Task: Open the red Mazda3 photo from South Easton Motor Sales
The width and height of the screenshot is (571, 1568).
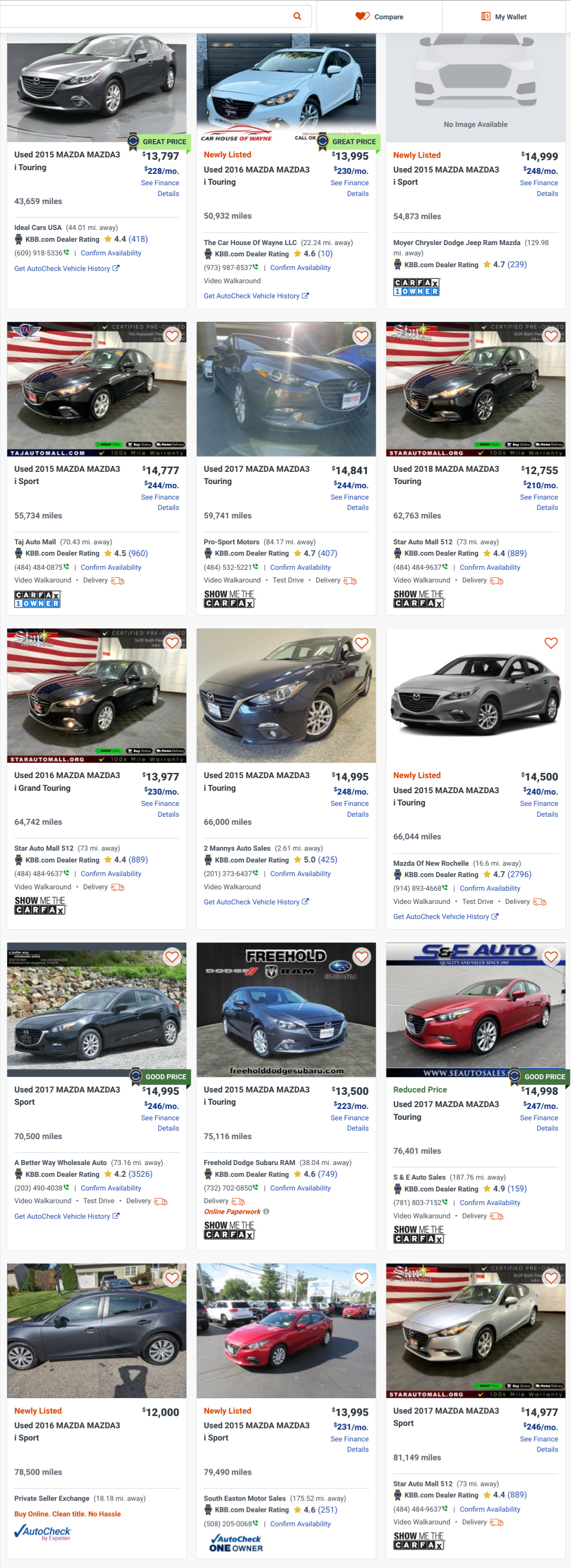Action: coord(286,1330)
